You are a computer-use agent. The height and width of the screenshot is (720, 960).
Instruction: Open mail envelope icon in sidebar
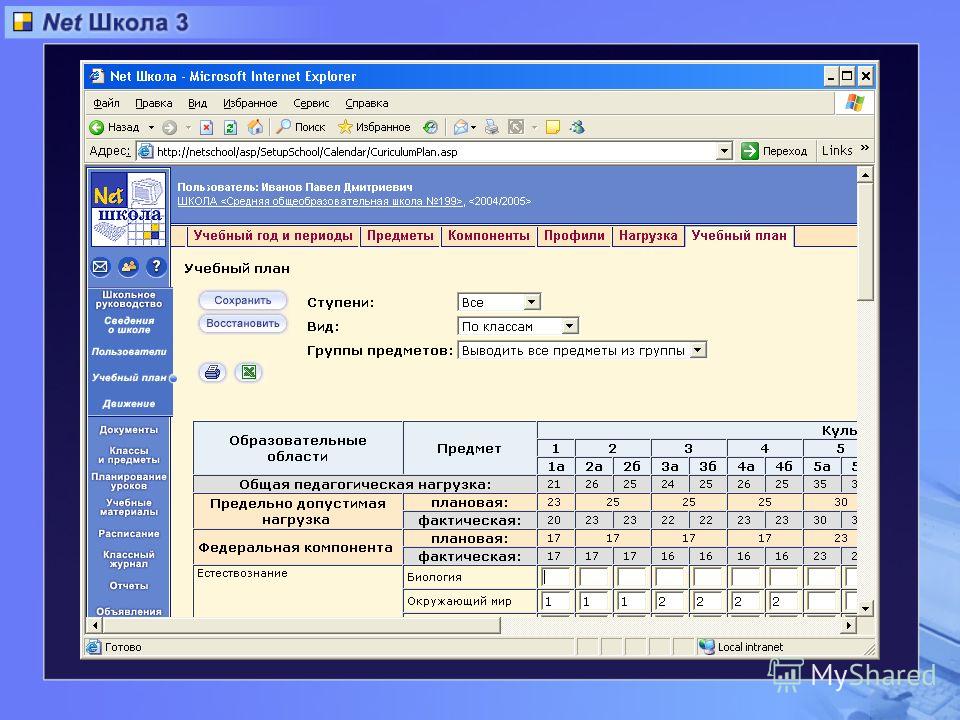point(100,266)
